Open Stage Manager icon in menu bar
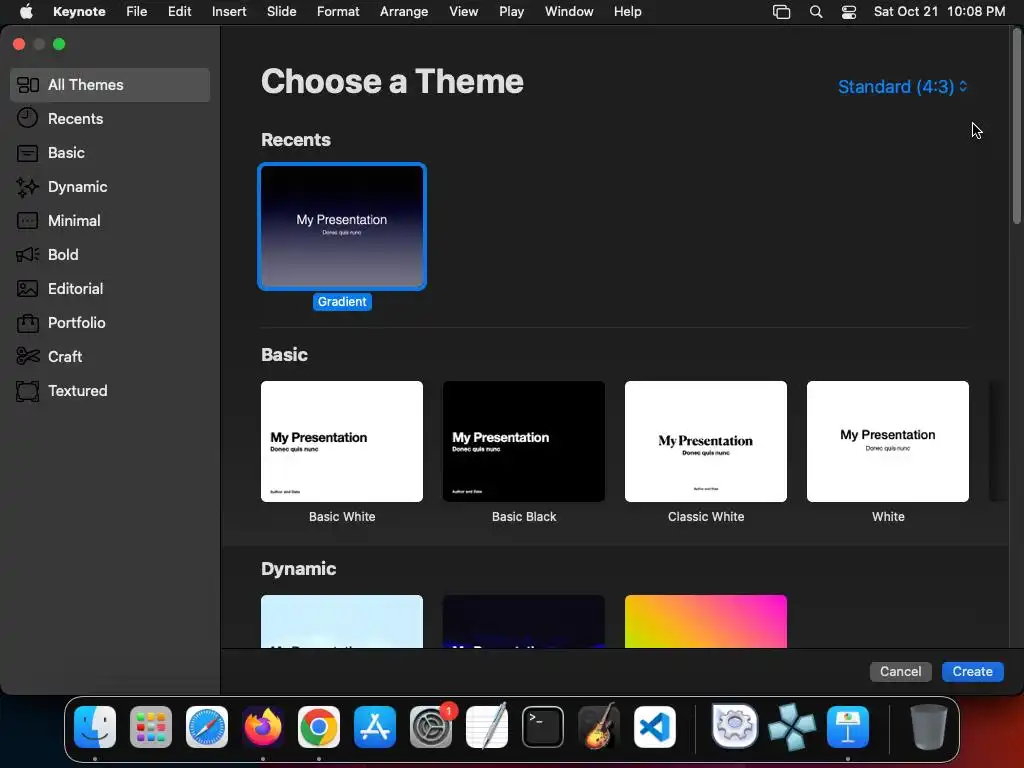Screen dimensions: 1024x768 [x=781, y=12]
